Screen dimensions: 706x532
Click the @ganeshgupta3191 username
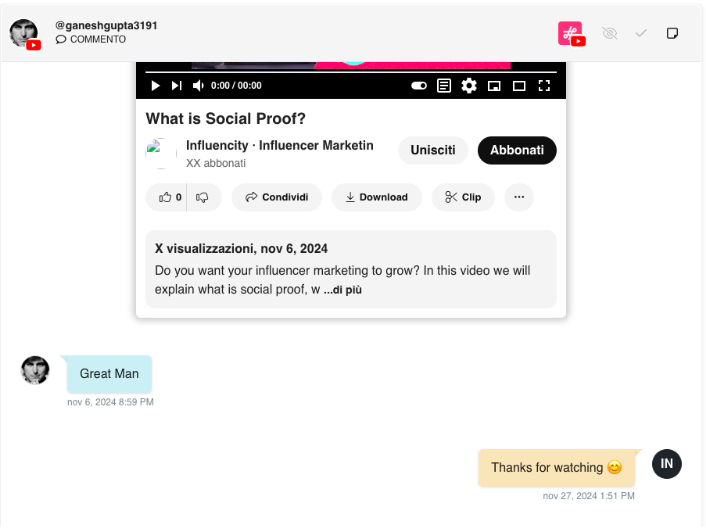point(106,26)
